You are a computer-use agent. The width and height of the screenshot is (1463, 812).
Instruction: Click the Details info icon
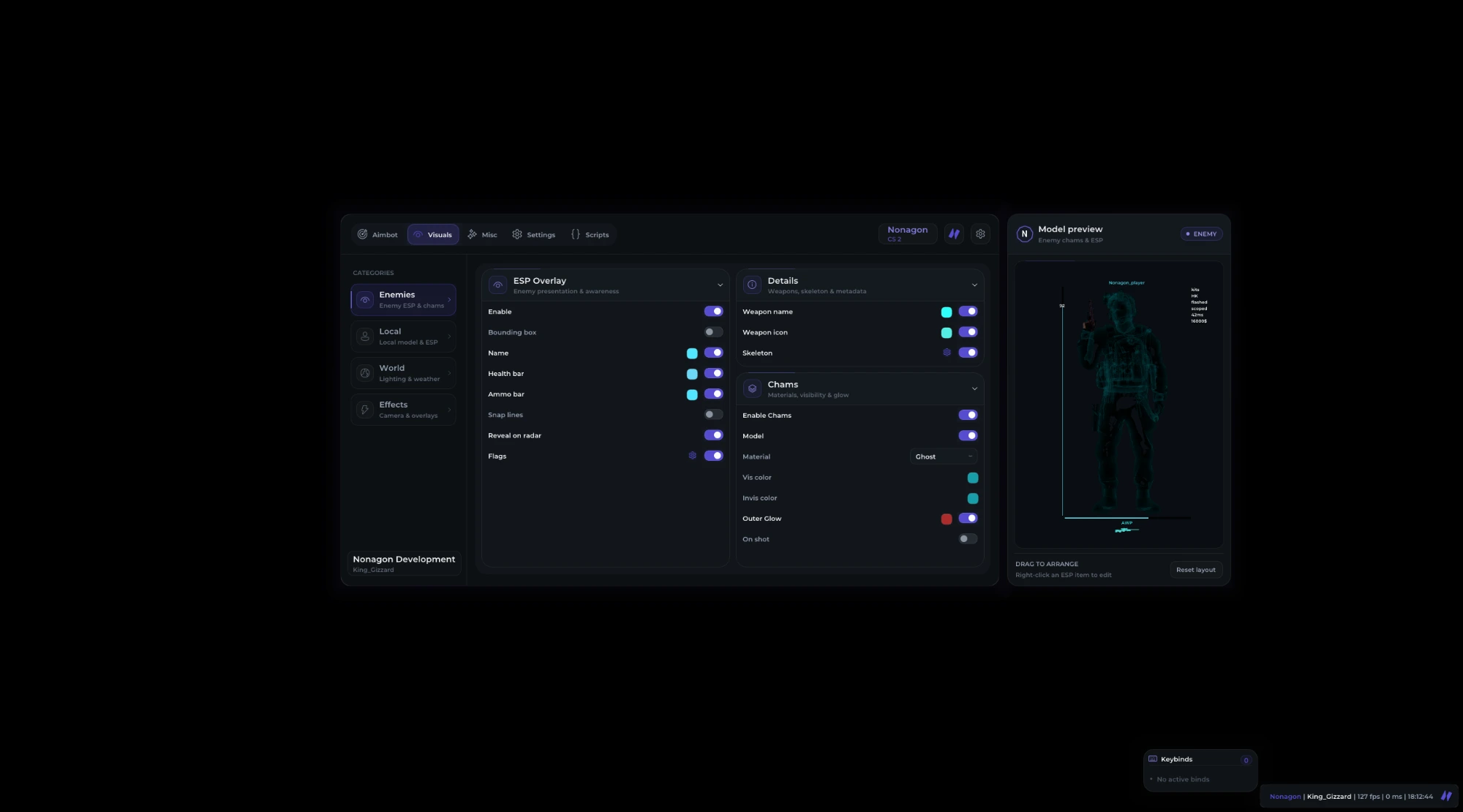752,285
